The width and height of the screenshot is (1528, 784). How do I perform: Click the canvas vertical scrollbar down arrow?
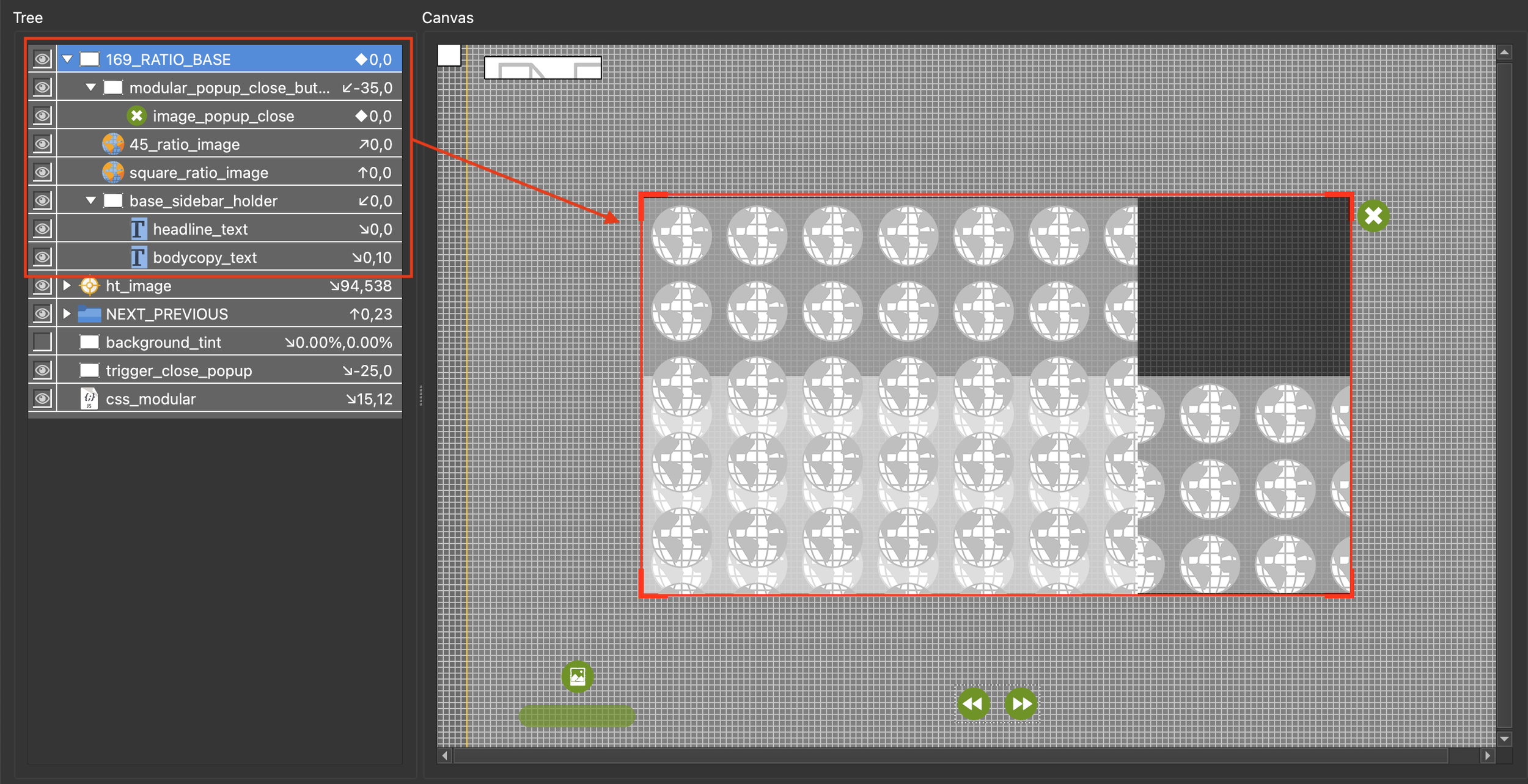pos(1504,739)
